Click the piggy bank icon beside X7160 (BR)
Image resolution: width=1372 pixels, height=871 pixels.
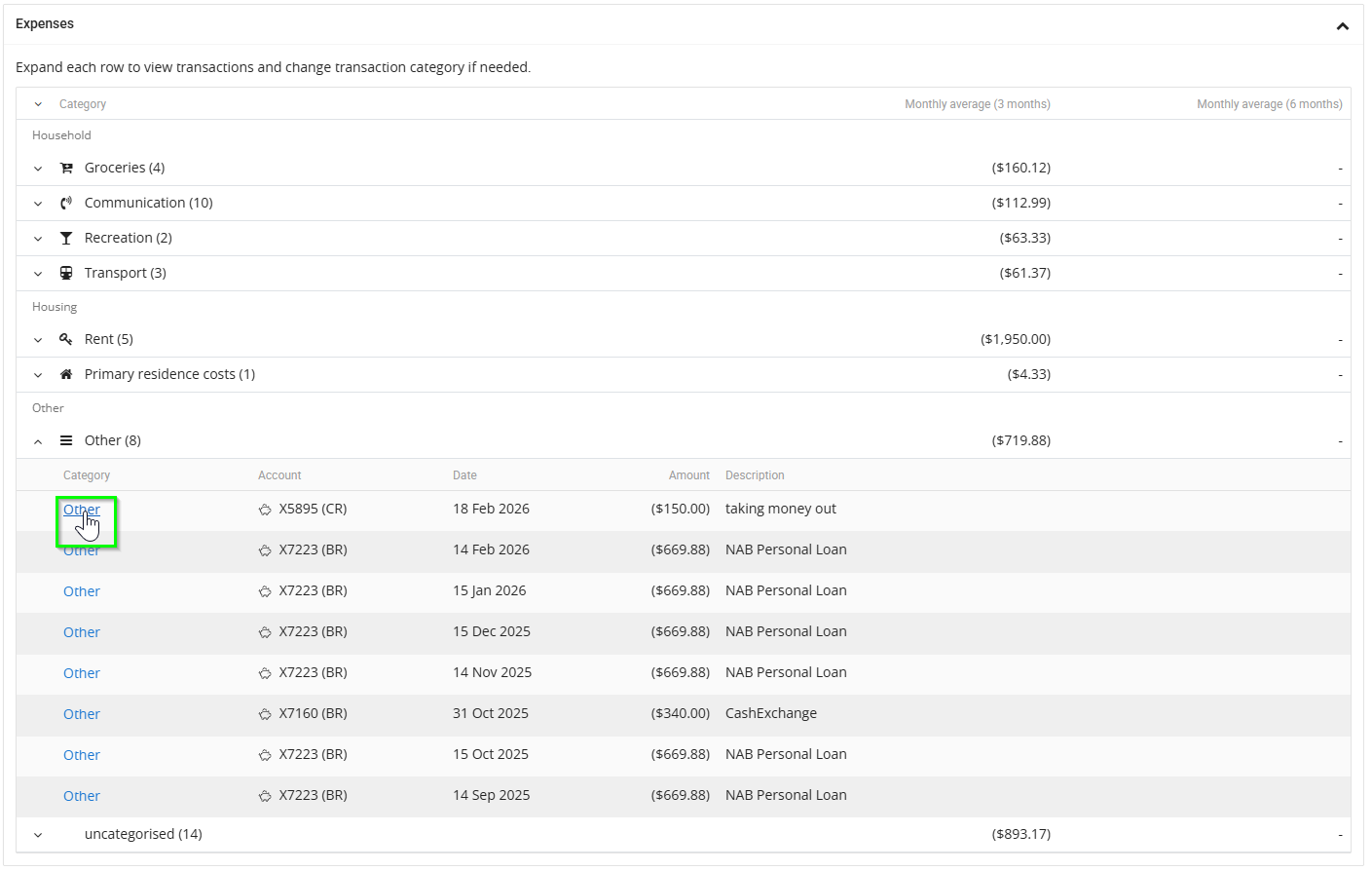265,714
